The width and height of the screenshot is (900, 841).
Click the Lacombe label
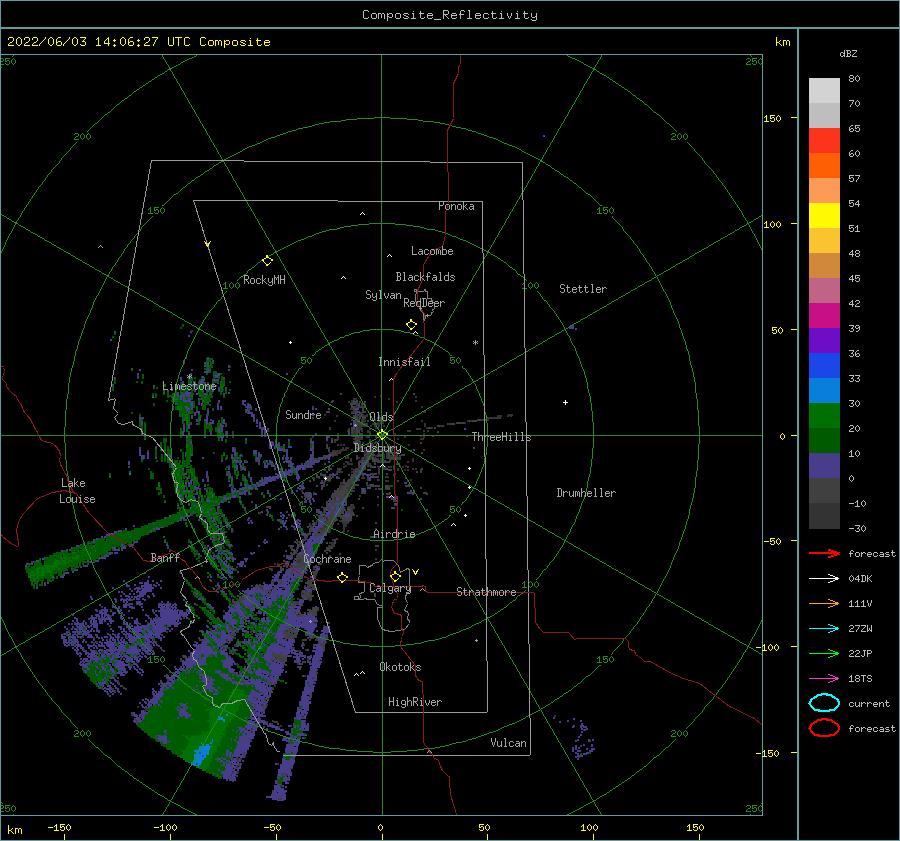tap(432, 251)
